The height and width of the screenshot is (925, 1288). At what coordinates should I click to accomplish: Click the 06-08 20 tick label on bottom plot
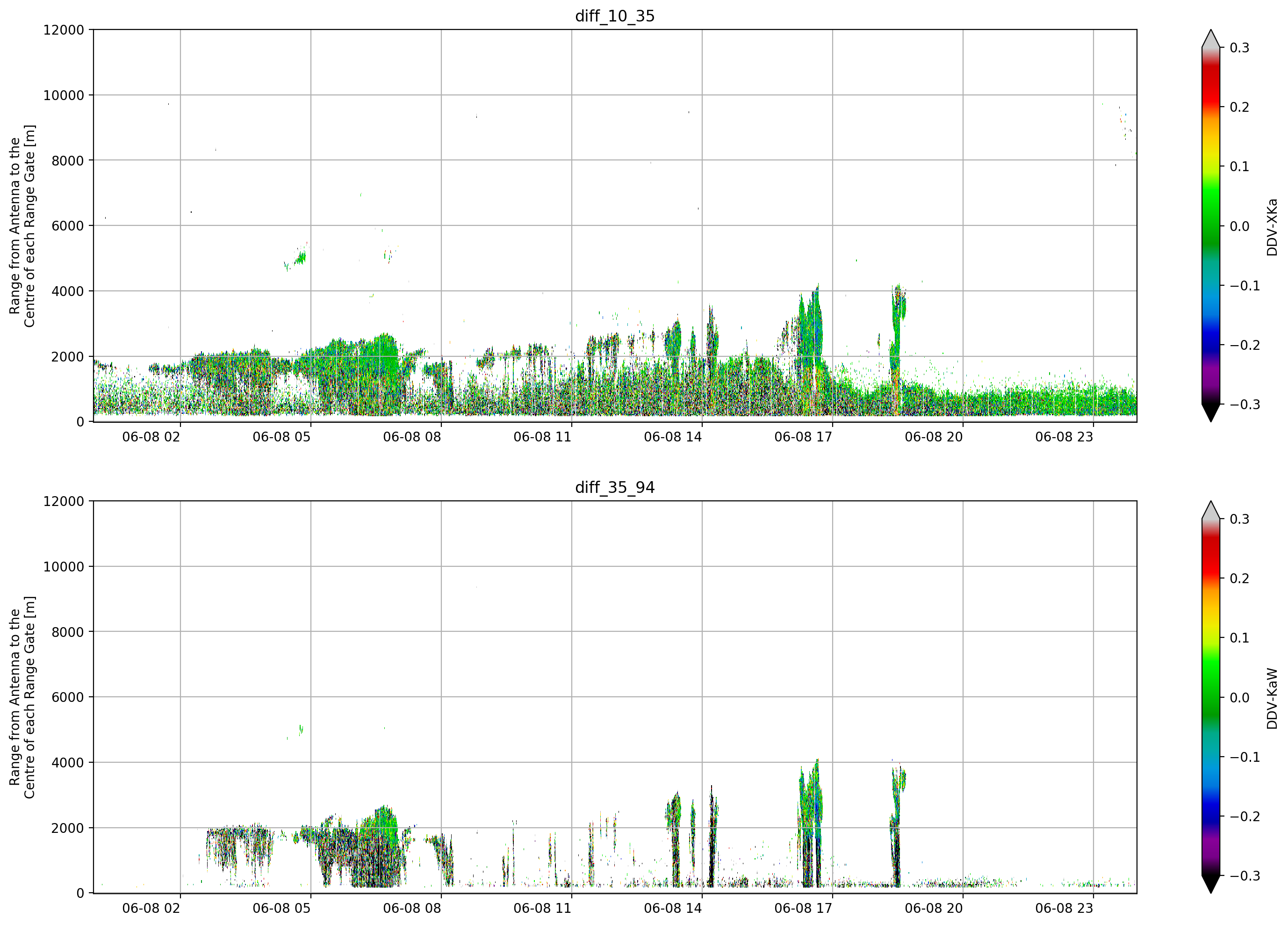pyautogui.click(x=934, y=908)
